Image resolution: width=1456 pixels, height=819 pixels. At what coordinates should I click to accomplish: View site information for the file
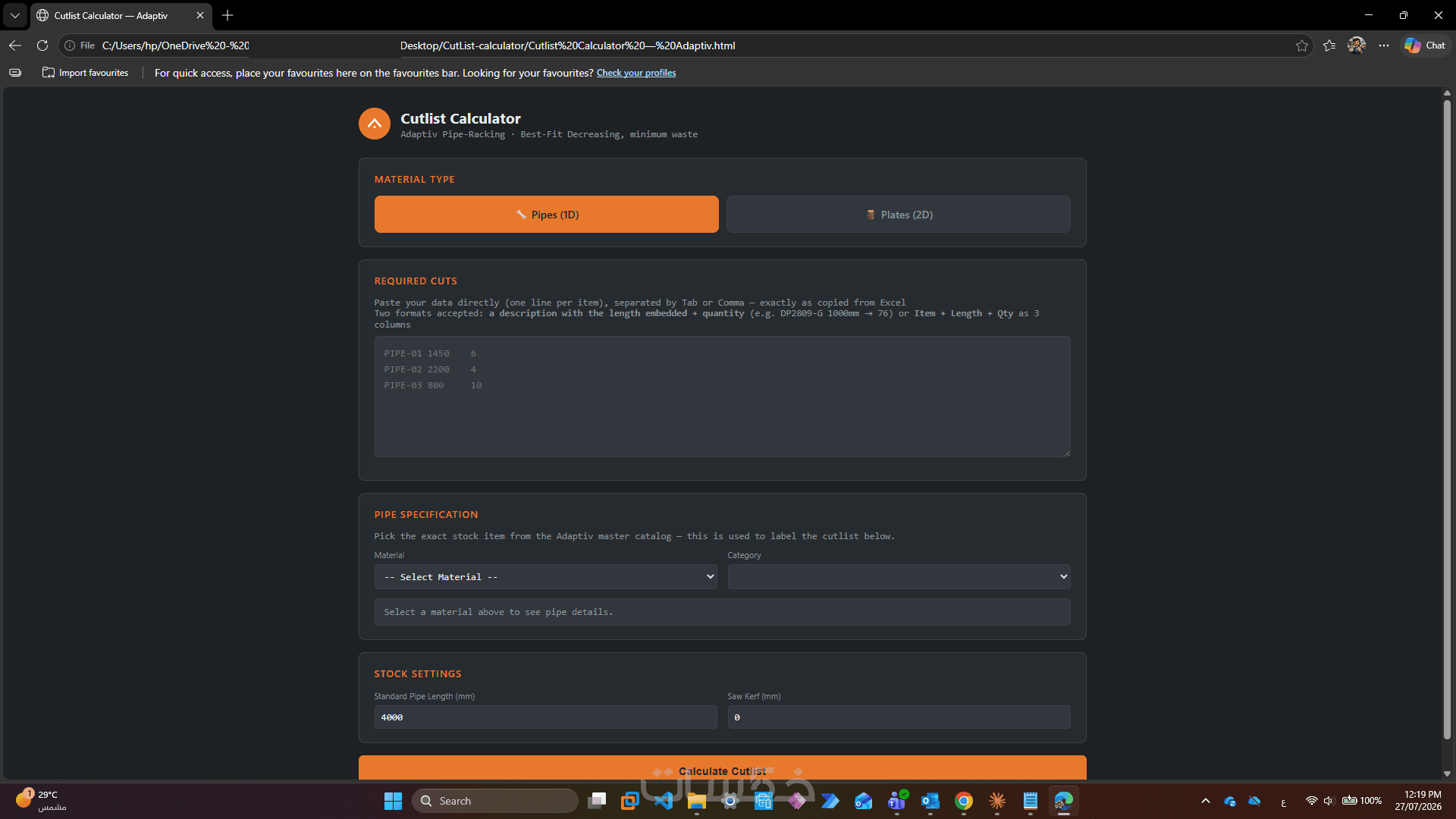coord(79,45)
